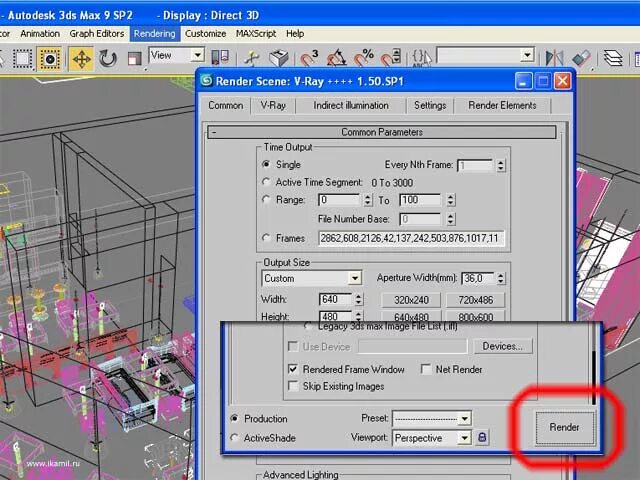Click the Devices... button
This screenshot has height=480, width=640.
point(502,346)
